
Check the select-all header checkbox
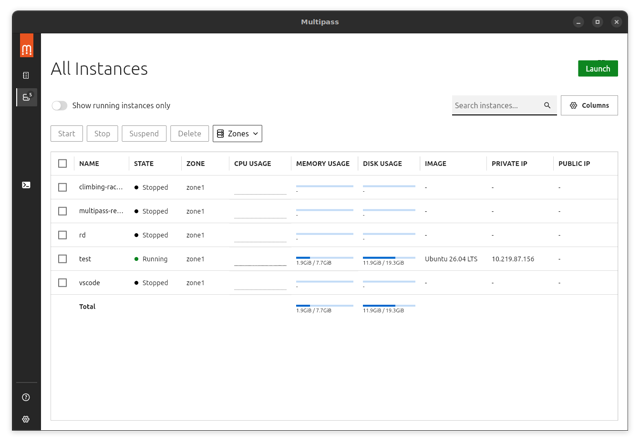pyautogui.click(x=62, y=164)
